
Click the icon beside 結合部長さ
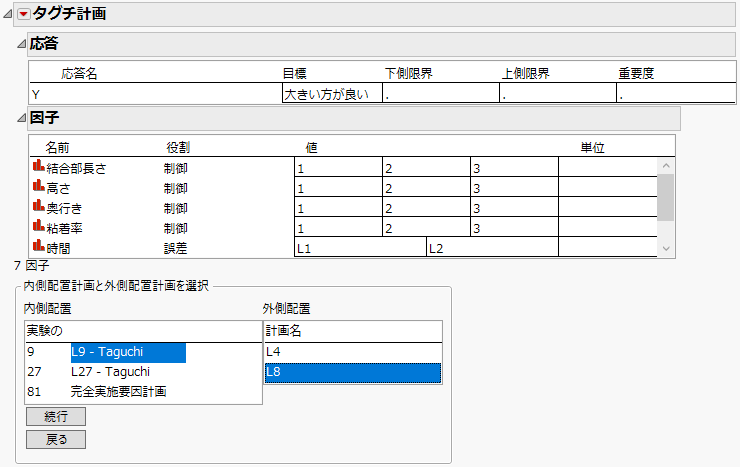(39, 167)
